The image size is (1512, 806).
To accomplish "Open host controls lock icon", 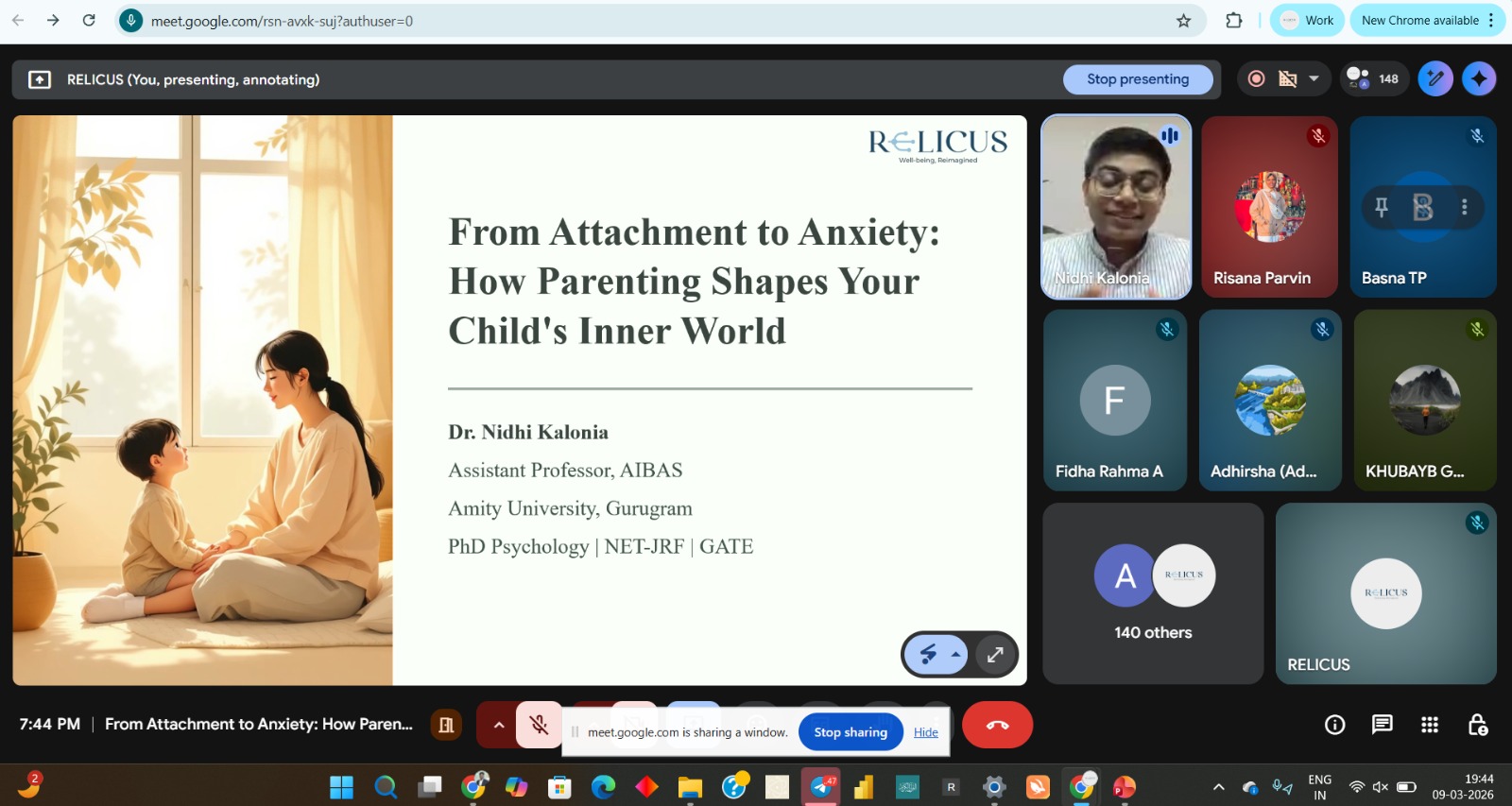I will click(x=1477, y=725).
